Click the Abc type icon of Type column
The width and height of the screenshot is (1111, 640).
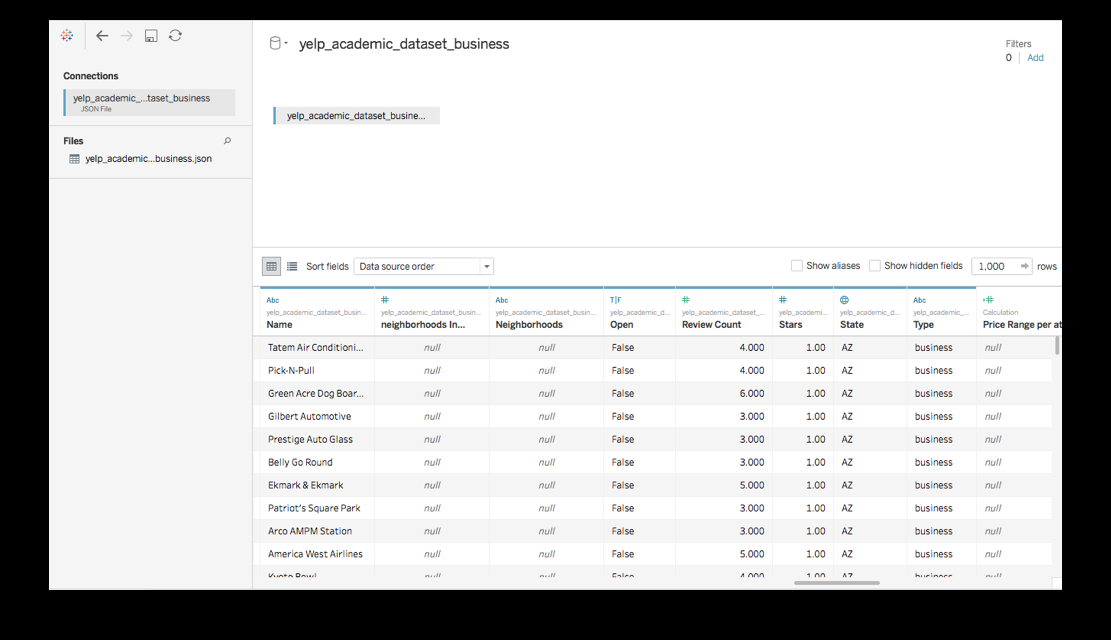click(920, 300)
